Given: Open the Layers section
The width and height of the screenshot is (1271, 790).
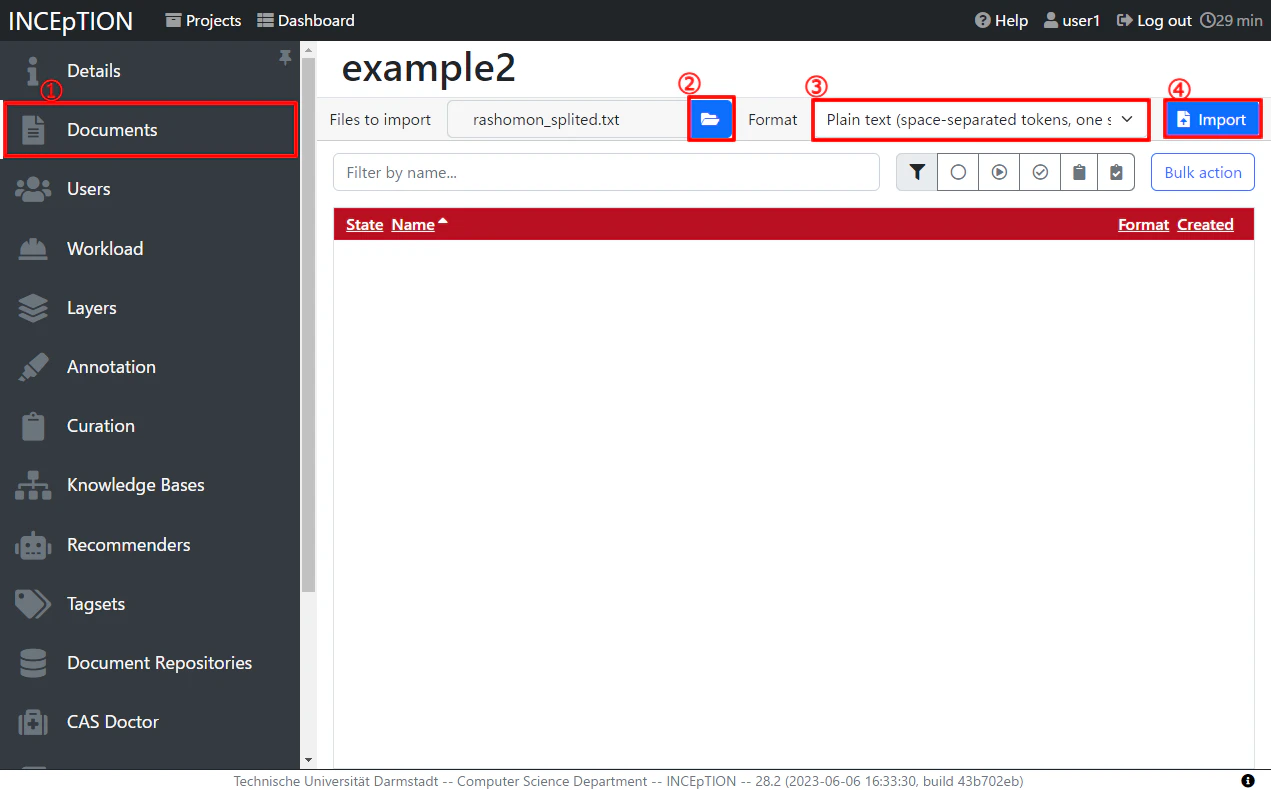Looking at the screenshot, I should click(150, 307).
